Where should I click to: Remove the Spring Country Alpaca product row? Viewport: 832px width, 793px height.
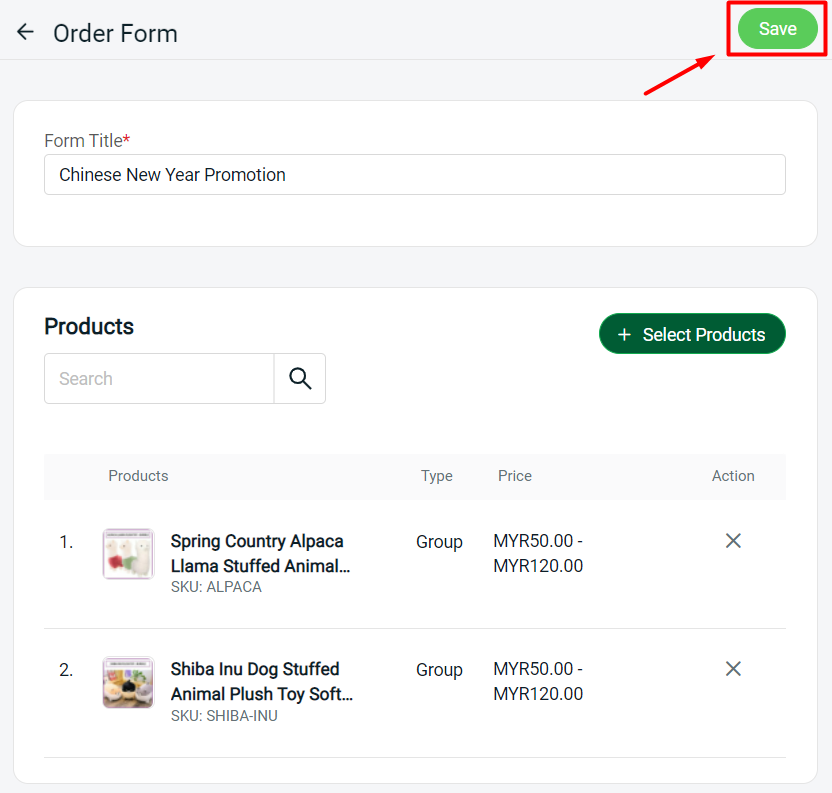coord(733,541)
